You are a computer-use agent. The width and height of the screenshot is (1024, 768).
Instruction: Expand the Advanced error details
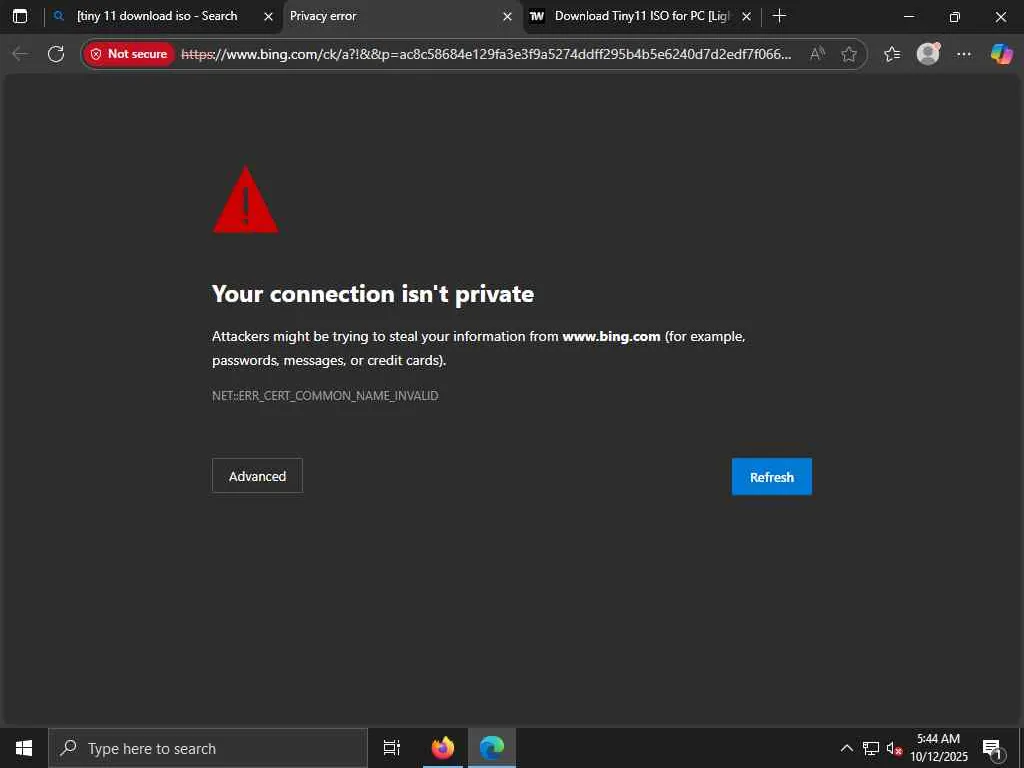(x=257, y=476)
